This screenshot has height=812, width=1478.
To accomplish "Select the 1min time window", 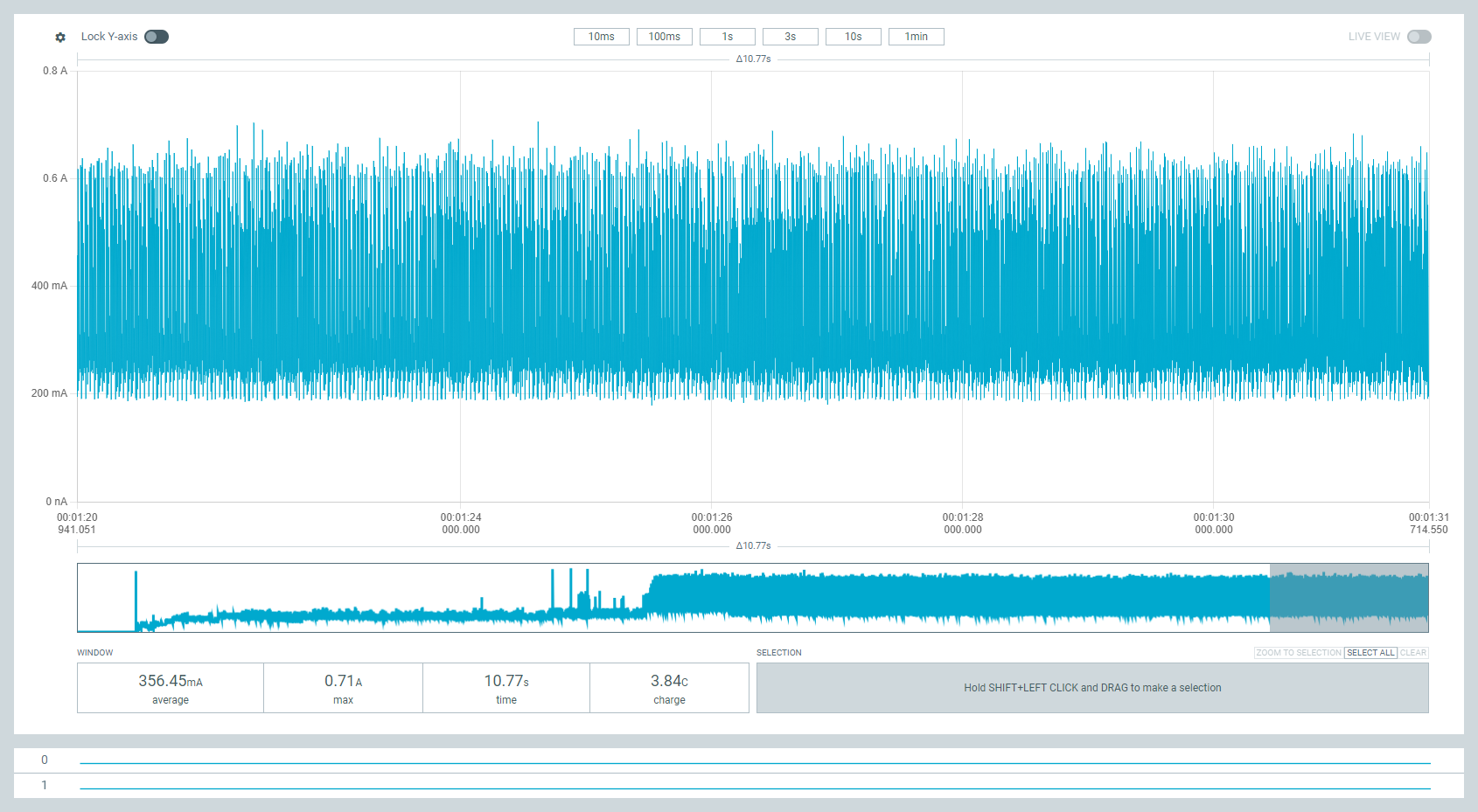I will coord(916,37).
